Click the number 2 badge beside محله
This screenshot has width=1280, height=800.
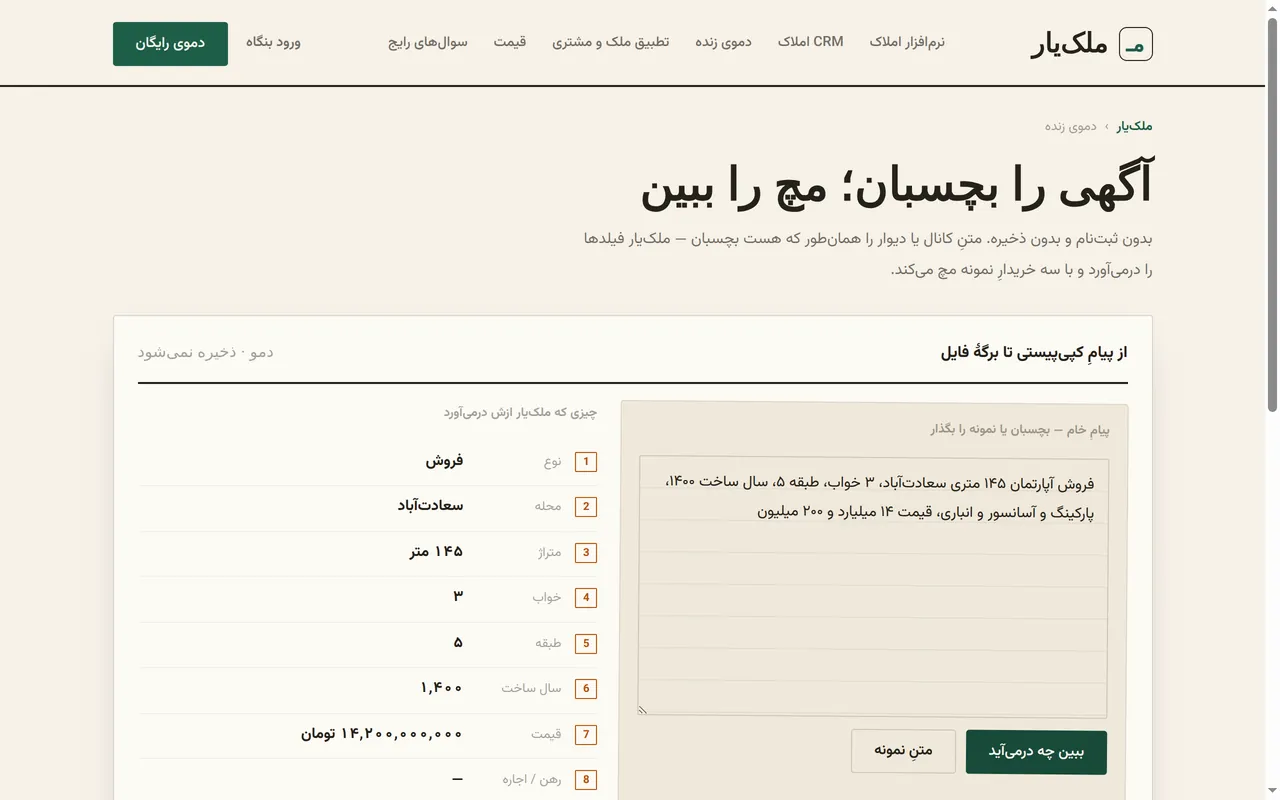pos(586,507)
